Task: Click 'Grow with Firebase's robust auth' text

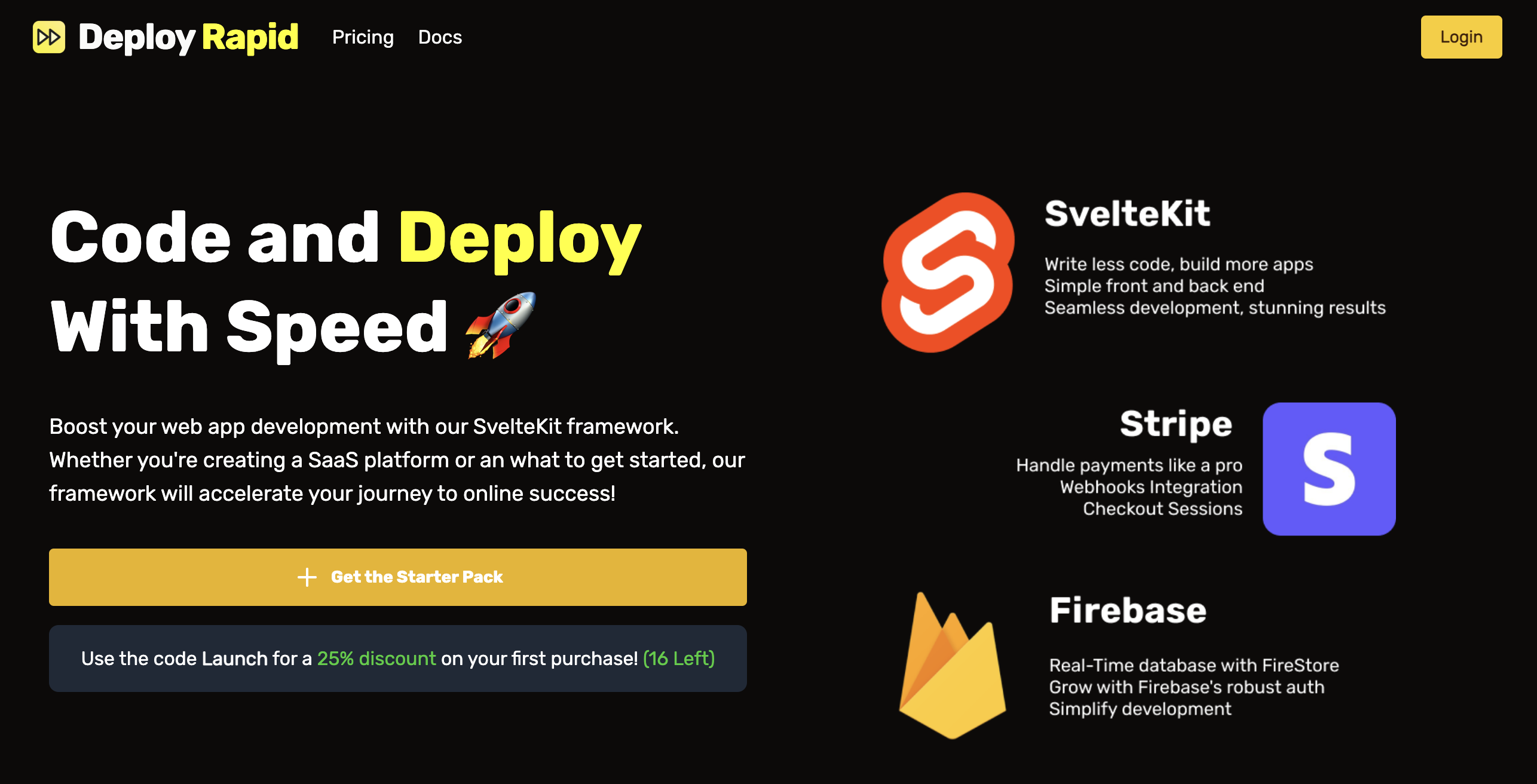Action: click(x=1187, y=687)
